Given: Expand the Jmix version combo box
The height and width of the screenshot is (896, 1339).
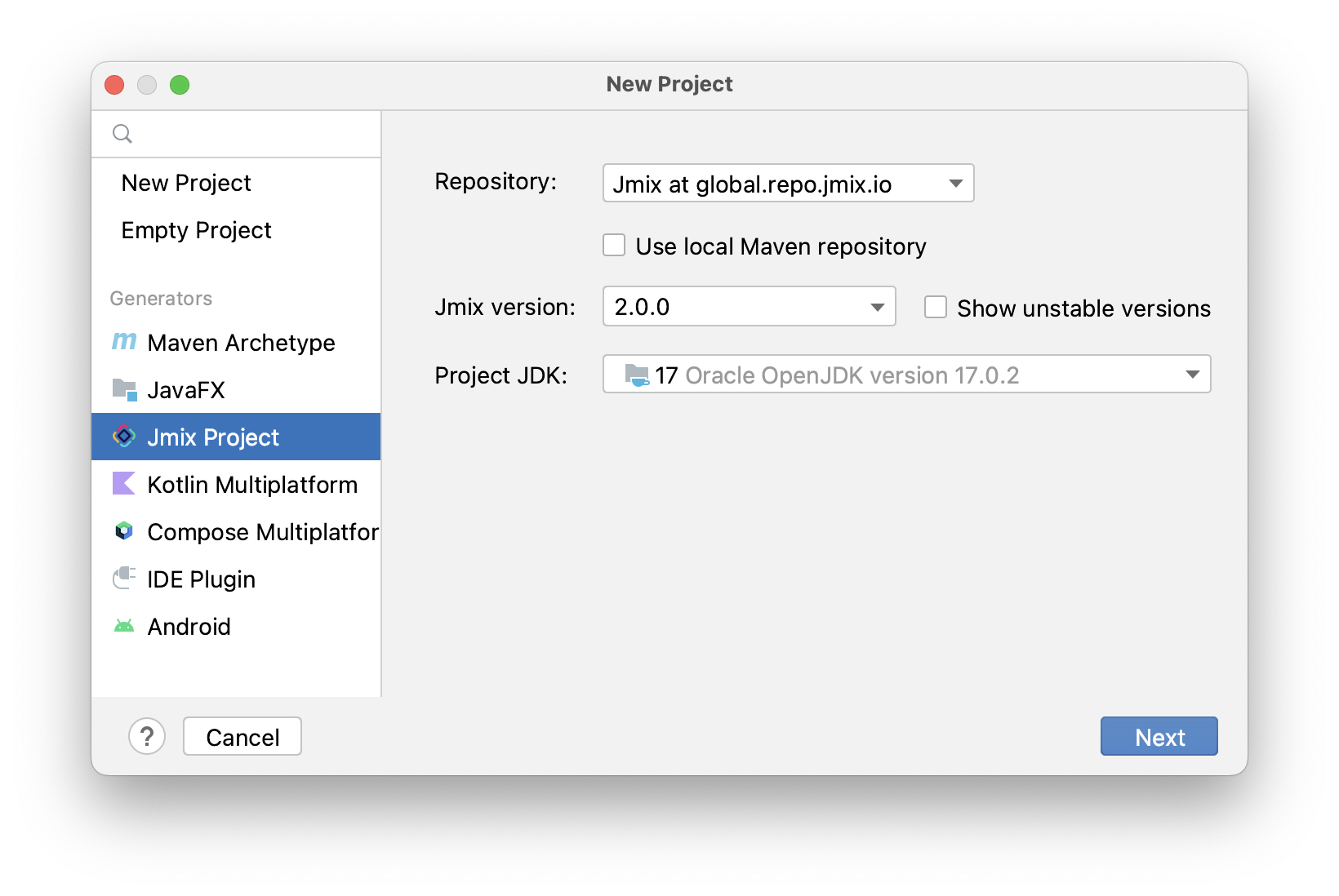Looking at the screenshot, I should coord(750,306).
